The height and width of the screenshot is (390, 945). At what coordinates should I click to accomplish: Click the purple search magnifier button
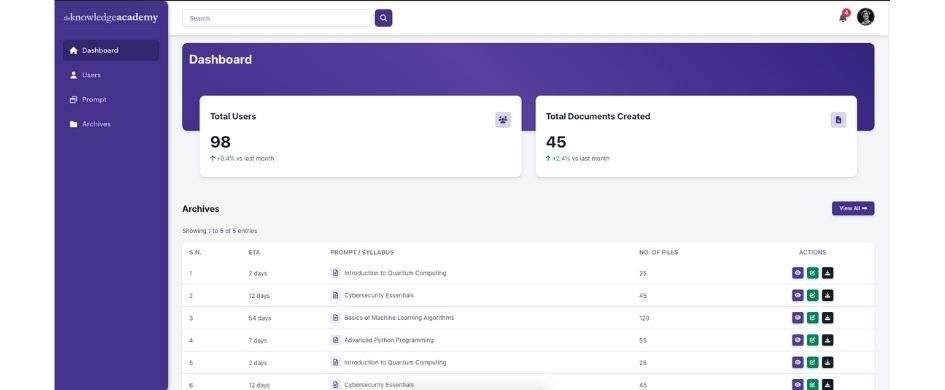(x=383, y=18)
